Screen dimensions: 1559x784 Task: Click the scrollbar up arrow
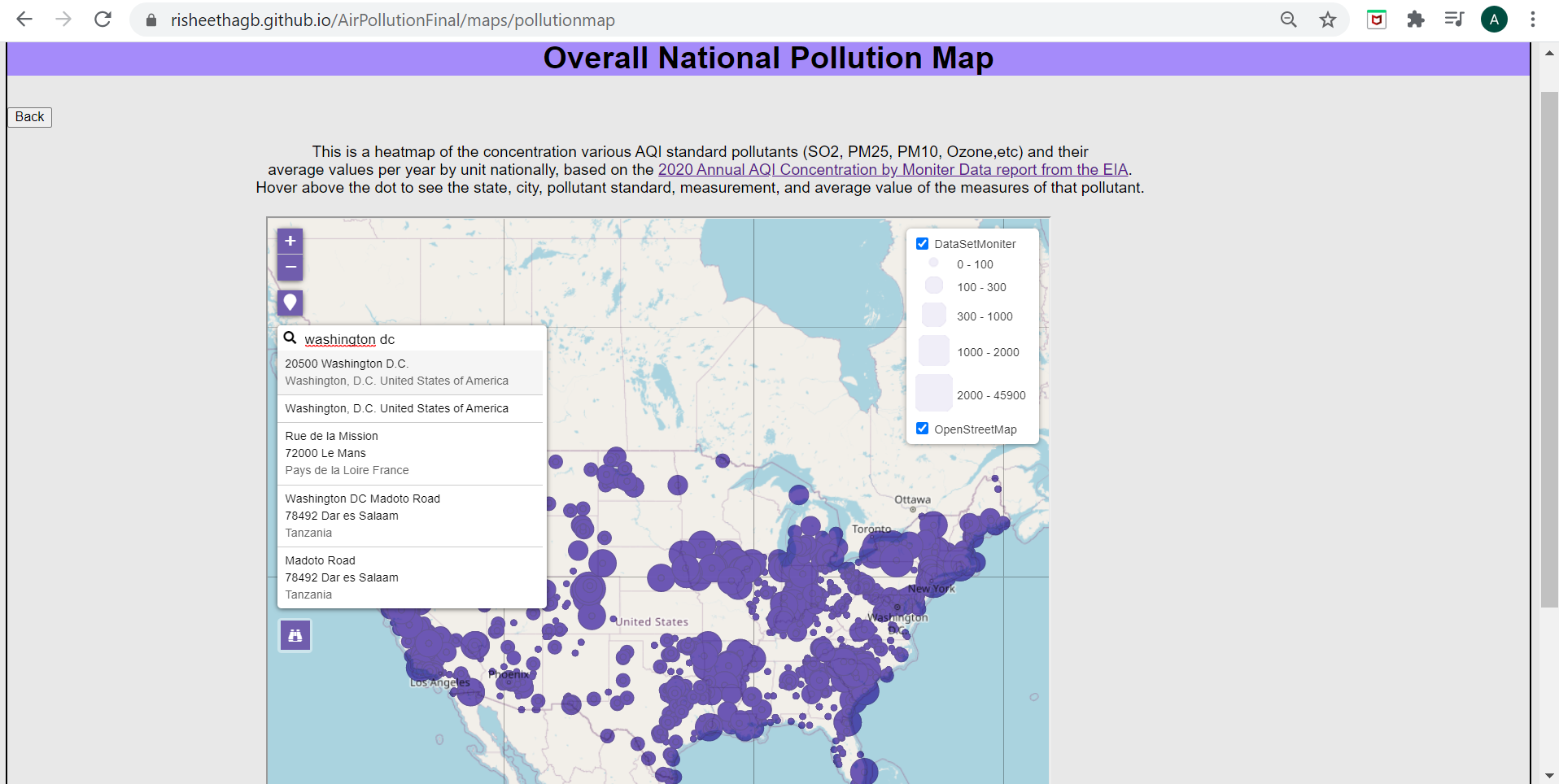click(1549, 53)
